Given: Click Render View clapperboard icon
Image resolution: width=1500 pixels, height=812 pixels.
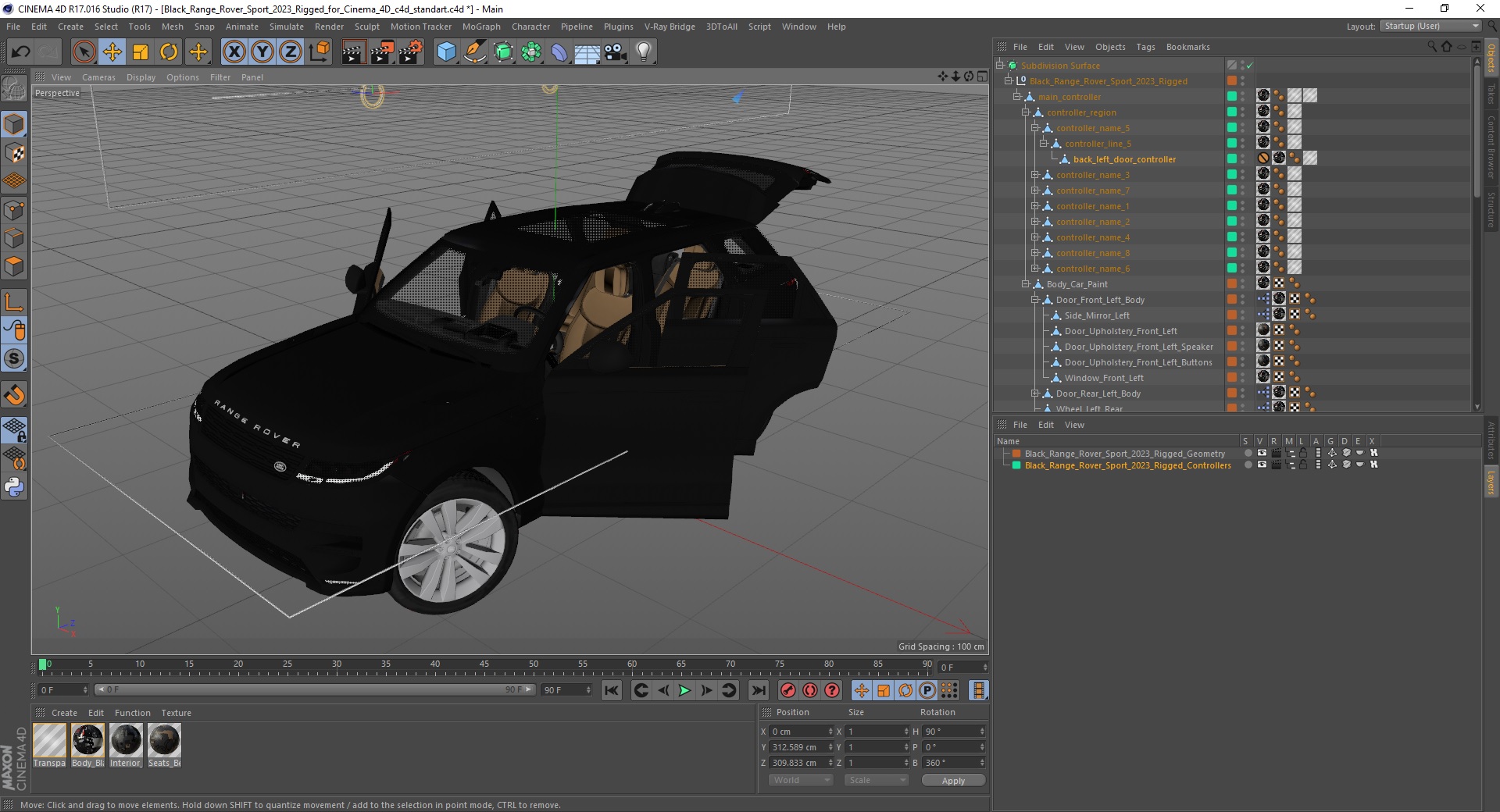Looking at the screenshot, I should point(353,52).
